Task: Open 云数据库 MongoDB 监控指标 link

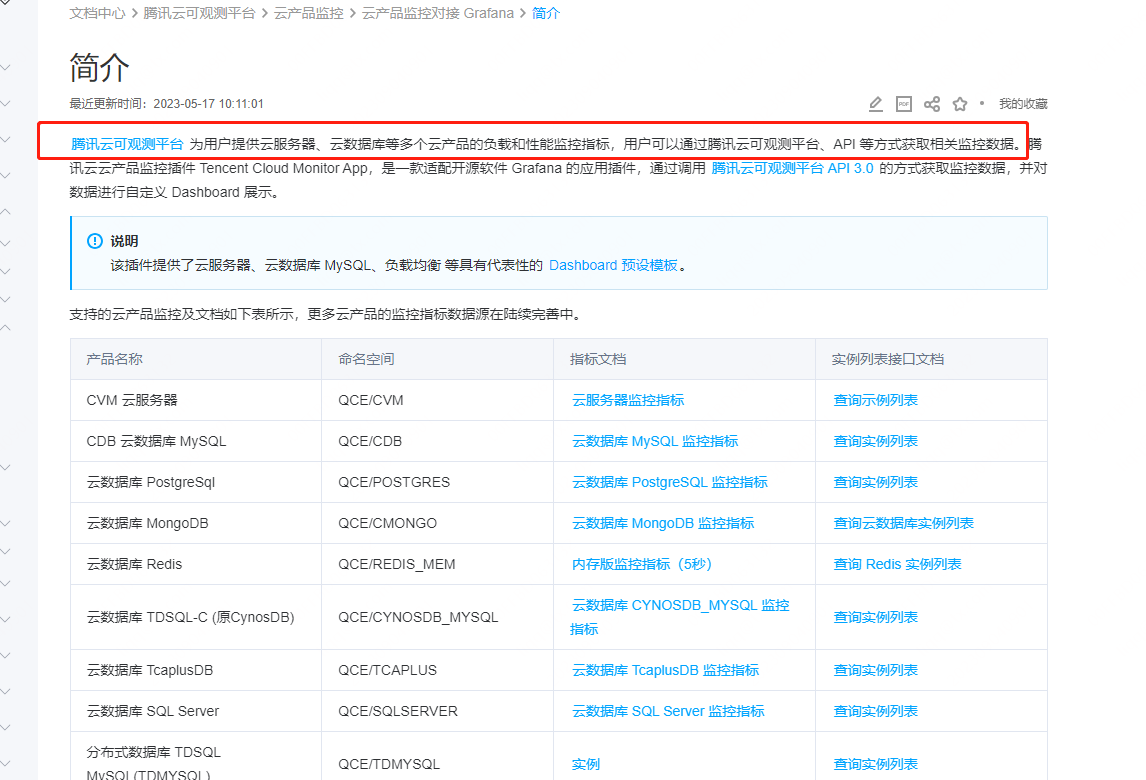Action: coord(663,523)
